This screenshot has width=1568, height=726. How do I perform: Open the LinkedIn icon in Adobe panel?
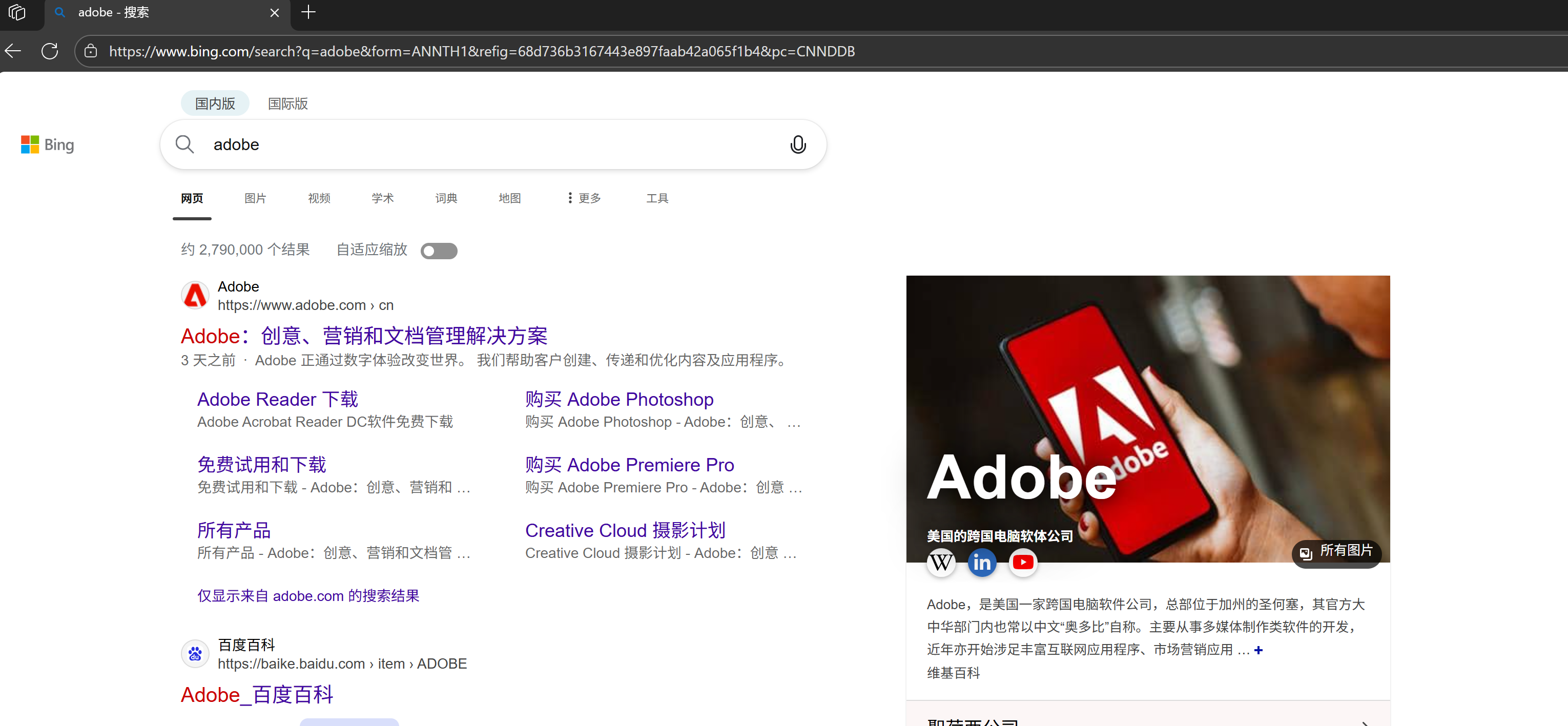click(981, 562)
